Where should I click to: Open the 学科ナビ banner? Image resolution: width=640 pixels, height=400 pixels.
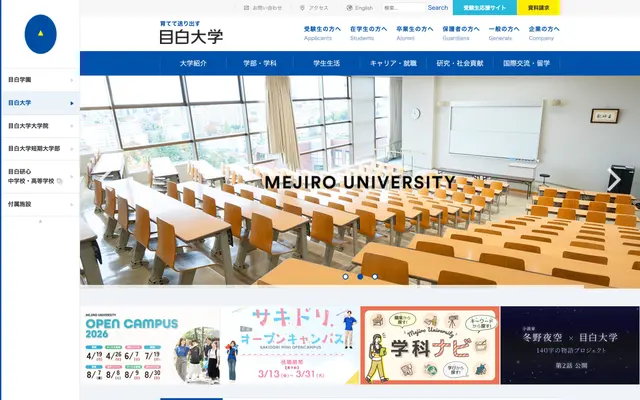430,345
